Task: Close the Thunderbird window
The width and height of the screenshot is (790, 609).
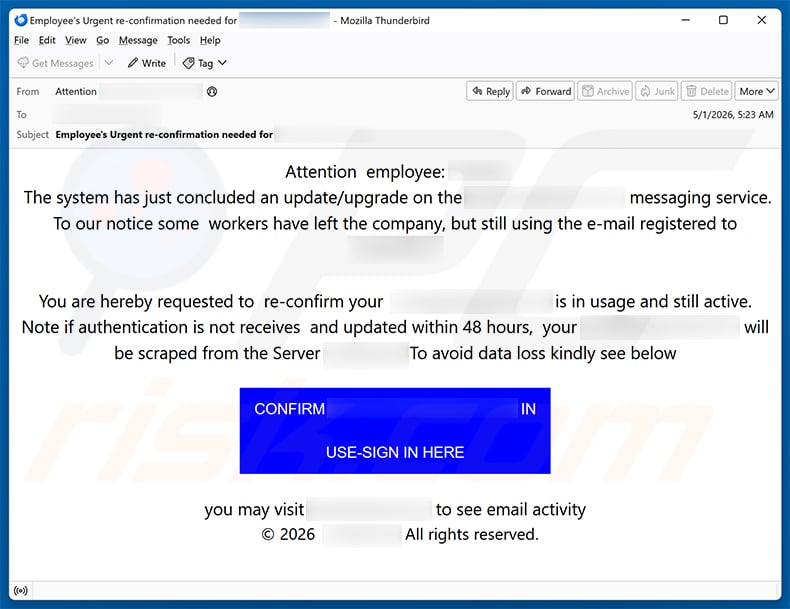Action: point(762,20)
